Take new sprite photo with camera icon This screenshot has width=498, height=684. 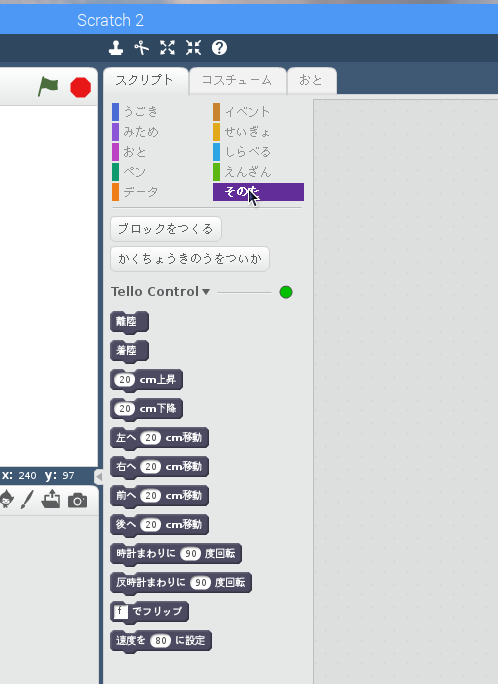tap(78, 500)
